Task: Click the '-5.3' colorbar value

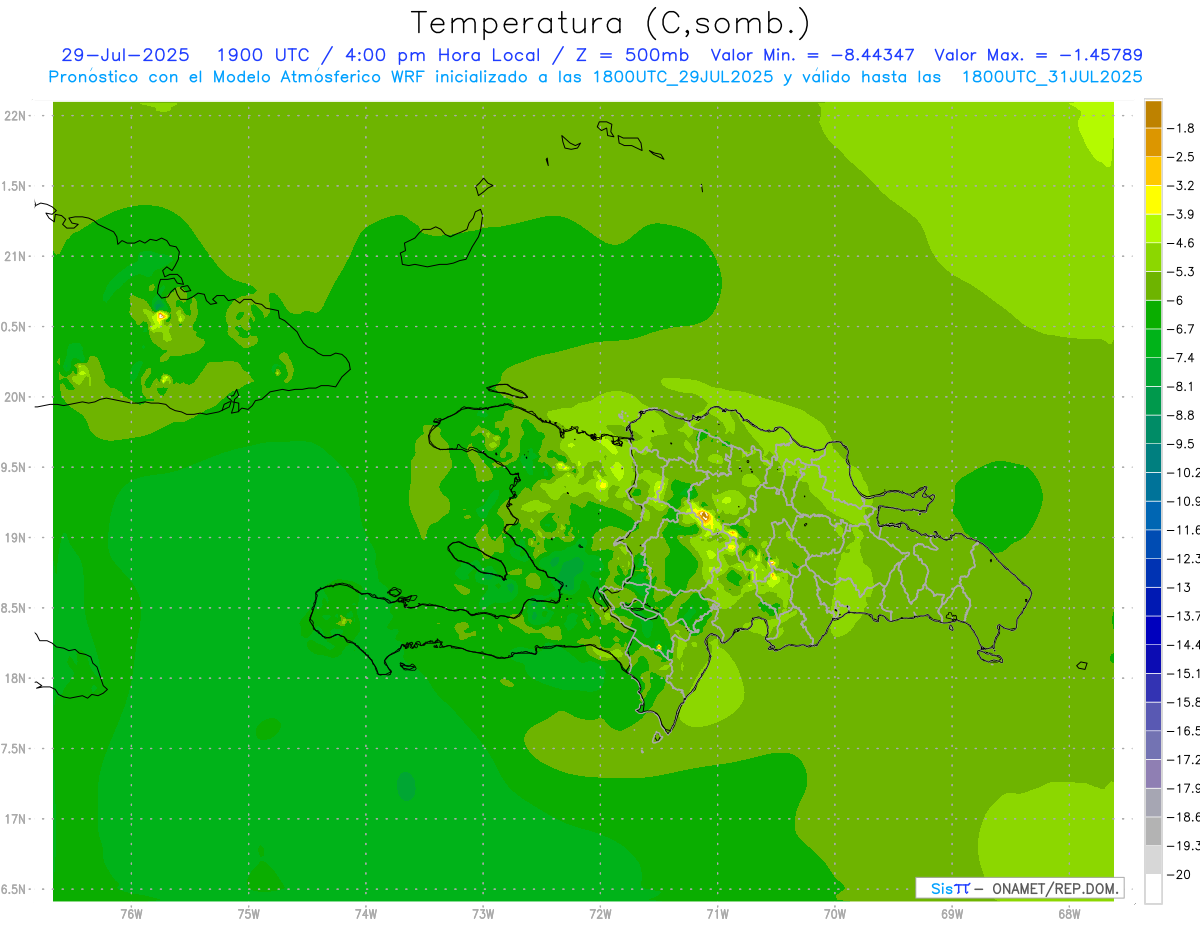Action: click(1181, 272)
